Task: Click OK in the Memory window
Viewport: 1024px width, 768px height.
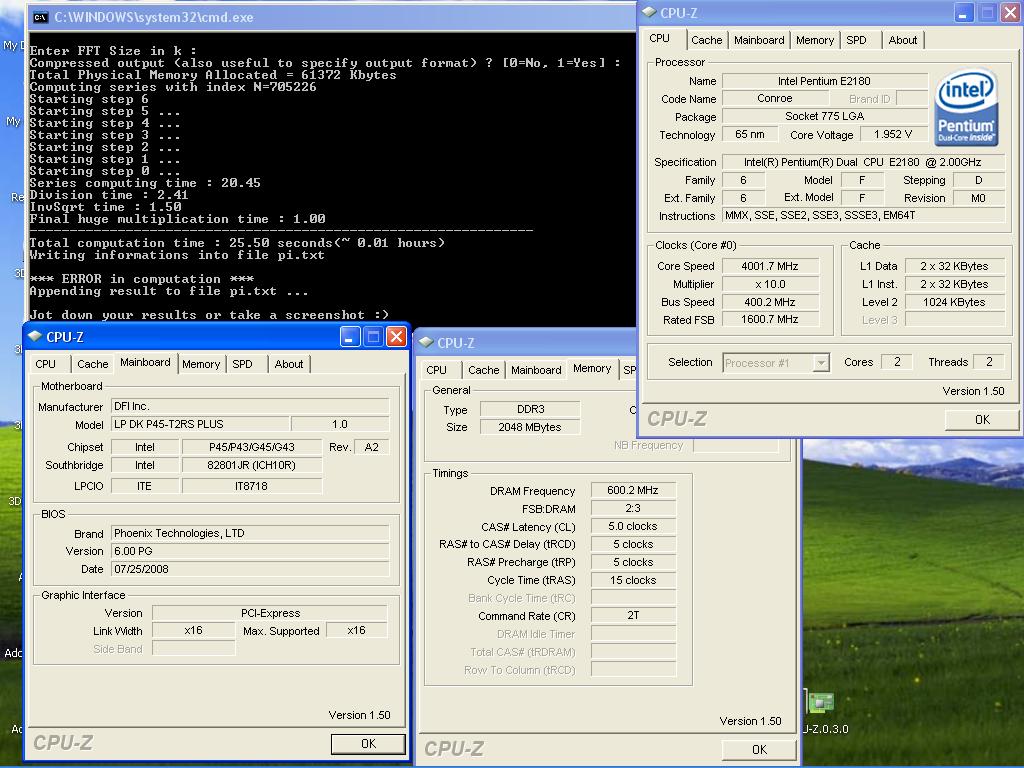Action: click(x=760, y=750)
